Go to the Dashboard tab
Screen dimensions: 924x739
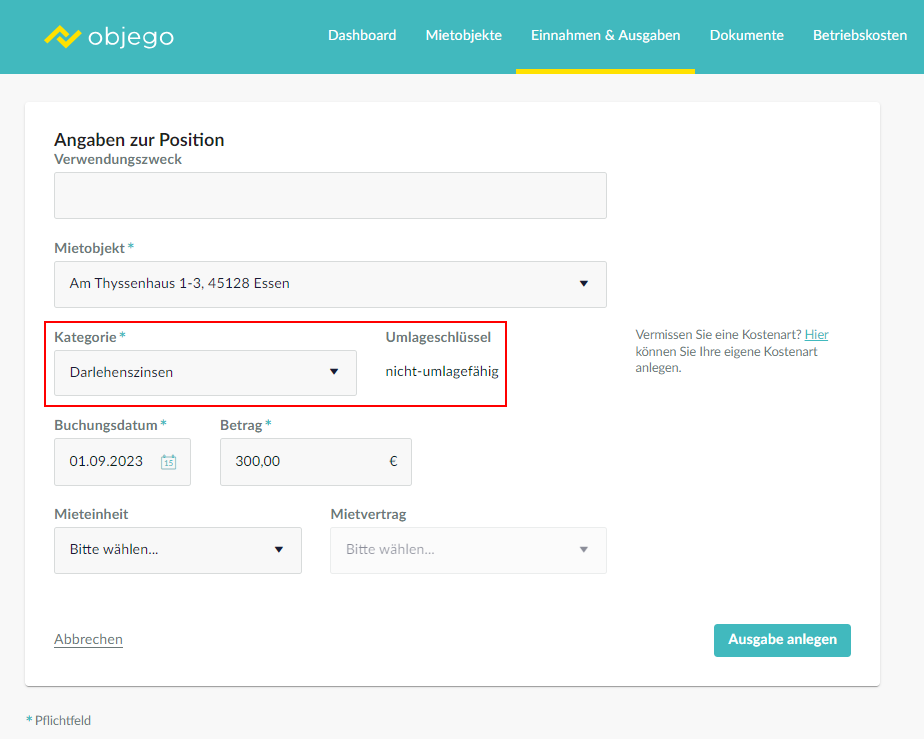[x=362, y=35]
